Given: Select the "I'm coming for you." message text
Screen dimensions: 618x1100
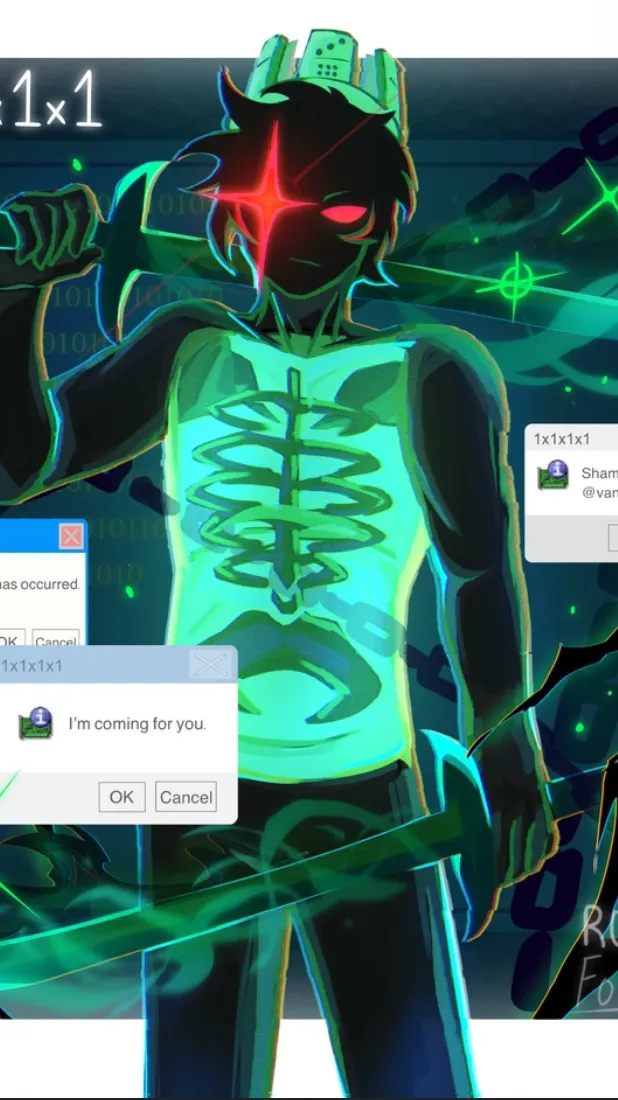Looking at the screenshot, I should (x=137, y=723).
